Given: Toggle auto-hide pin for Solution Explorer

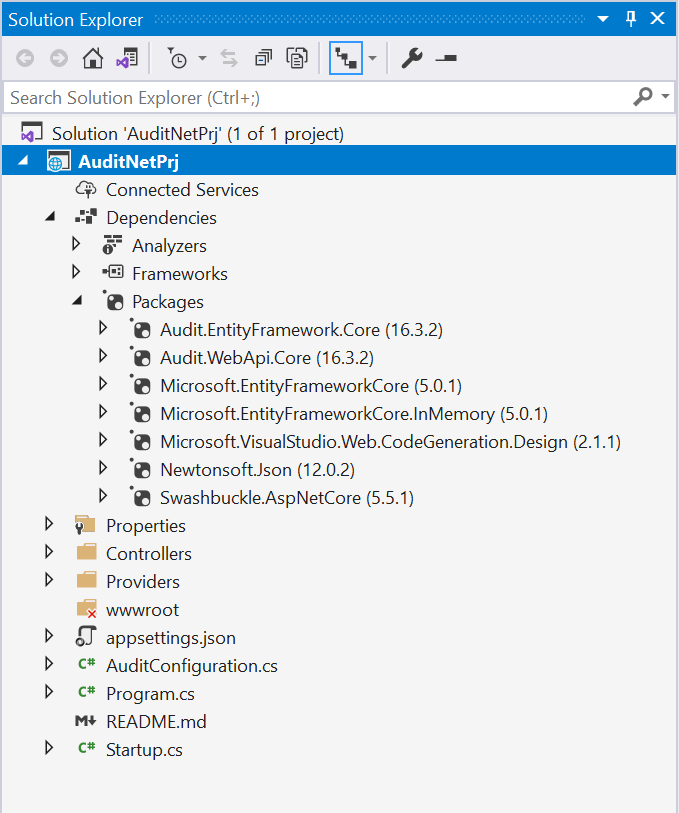Looking at the screenshot, I should [631, 19].
